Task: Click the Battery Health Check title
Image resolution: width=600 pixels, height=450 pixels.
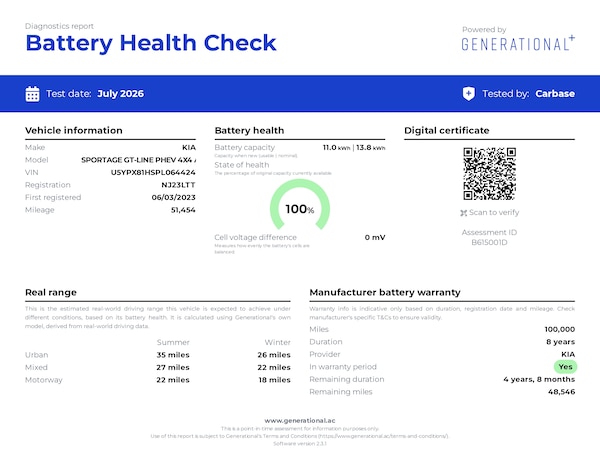Action: point(151,43)
